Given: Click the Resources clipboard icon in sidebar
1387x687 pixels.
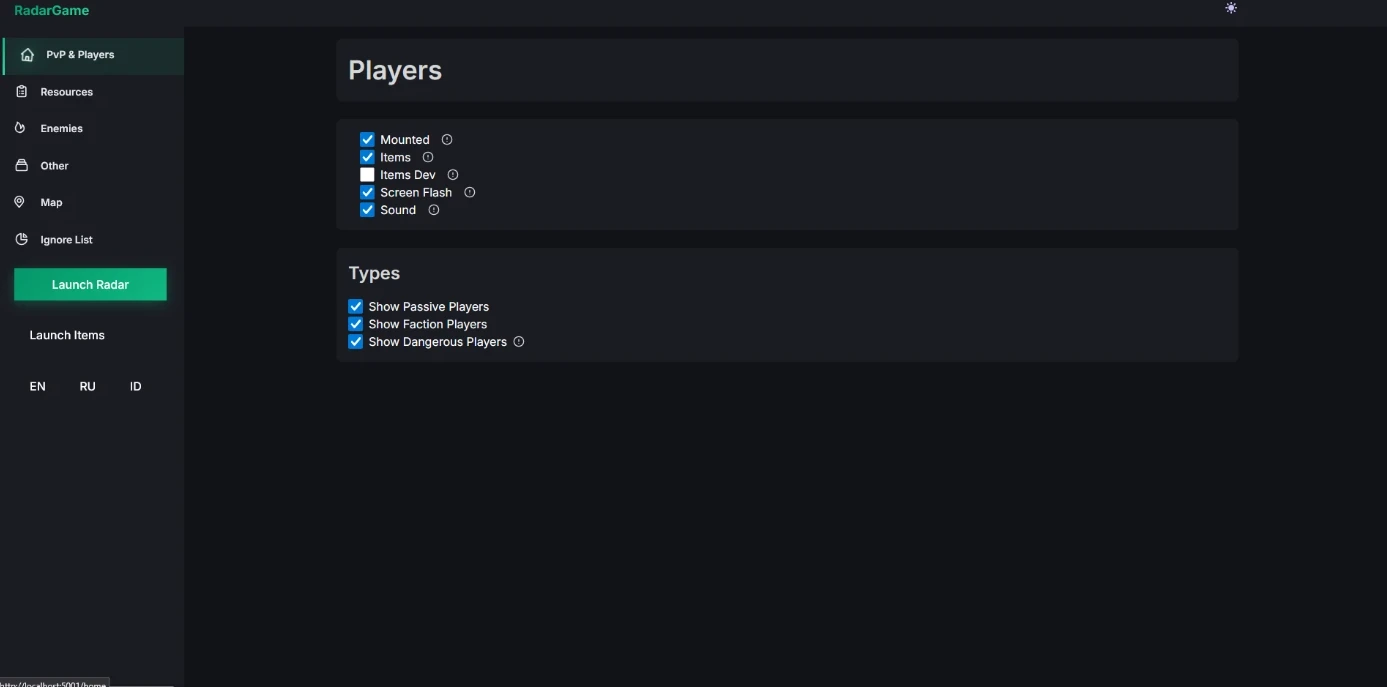Looking at the screenshot, I should click(21, 92).
